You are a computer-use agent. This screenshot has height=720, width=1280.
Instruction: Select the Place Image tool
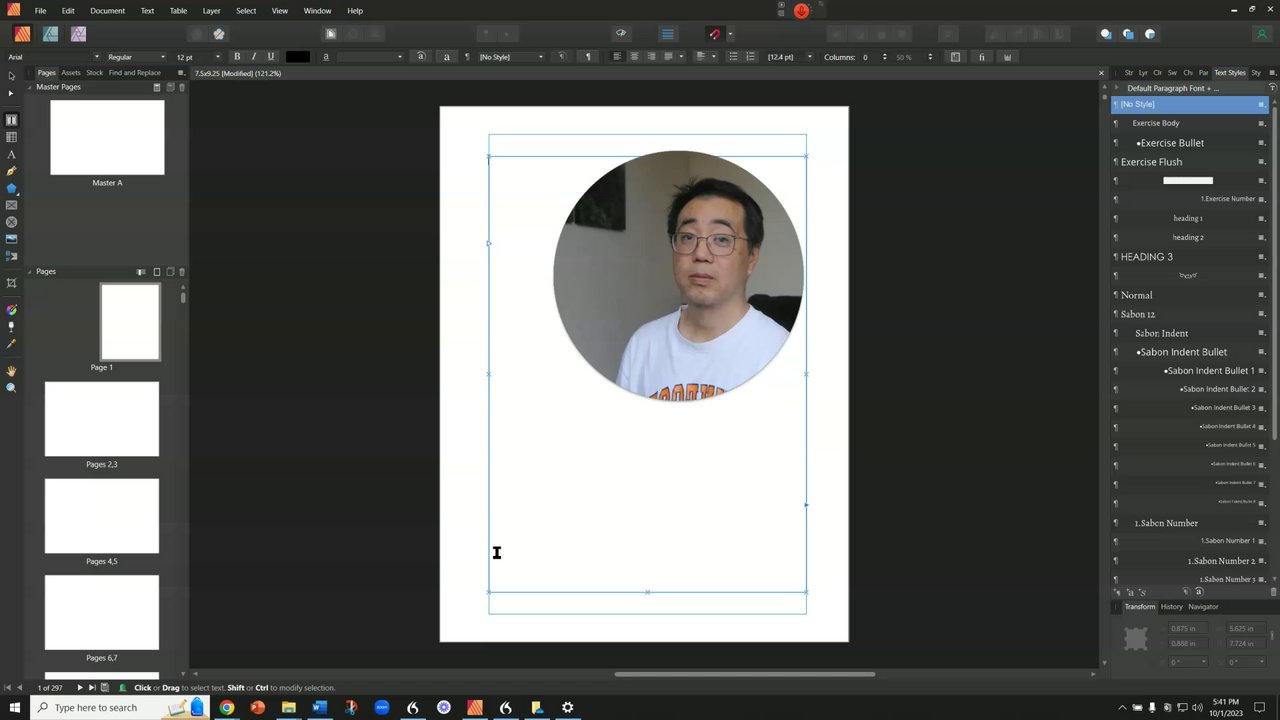[11, 239]
